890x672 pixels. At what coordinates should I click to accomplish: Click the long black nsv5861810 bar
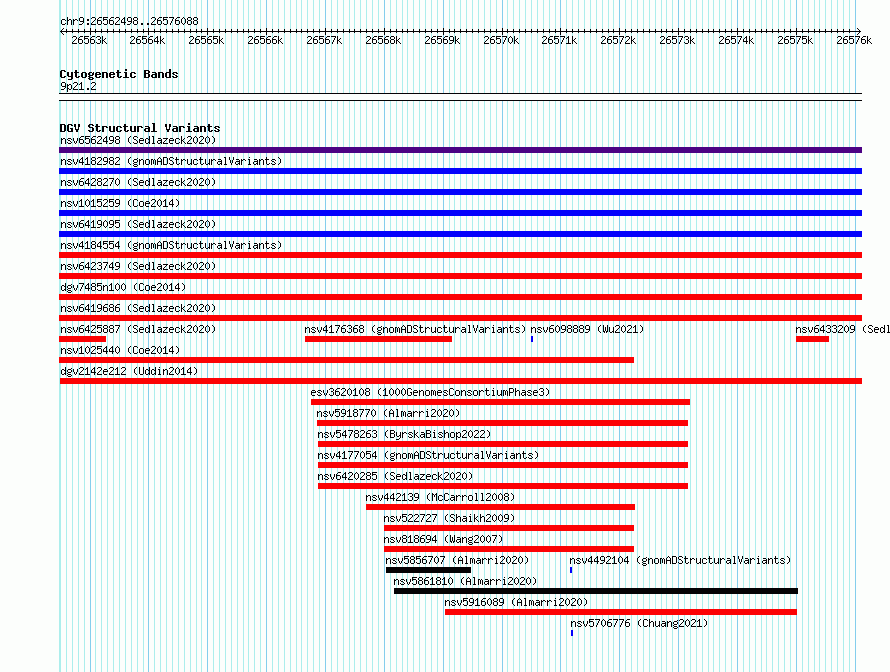[x=596, y=591]
